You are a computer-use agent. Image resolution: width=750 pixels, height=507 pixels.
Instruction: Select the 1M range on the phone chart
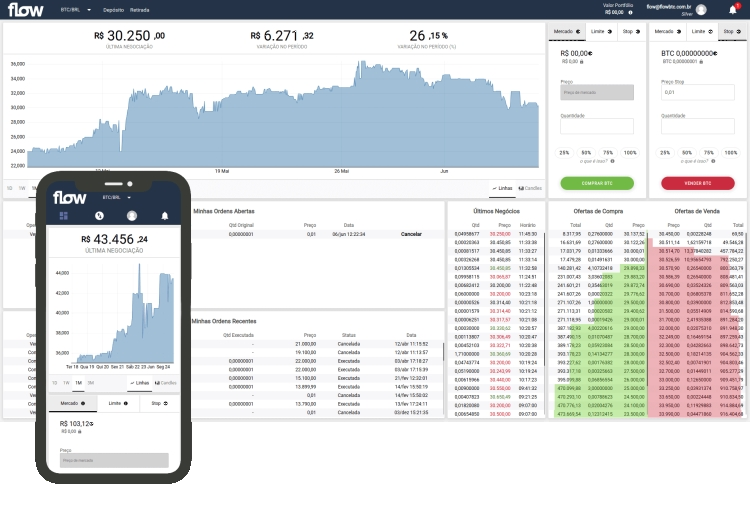point(78,383)
